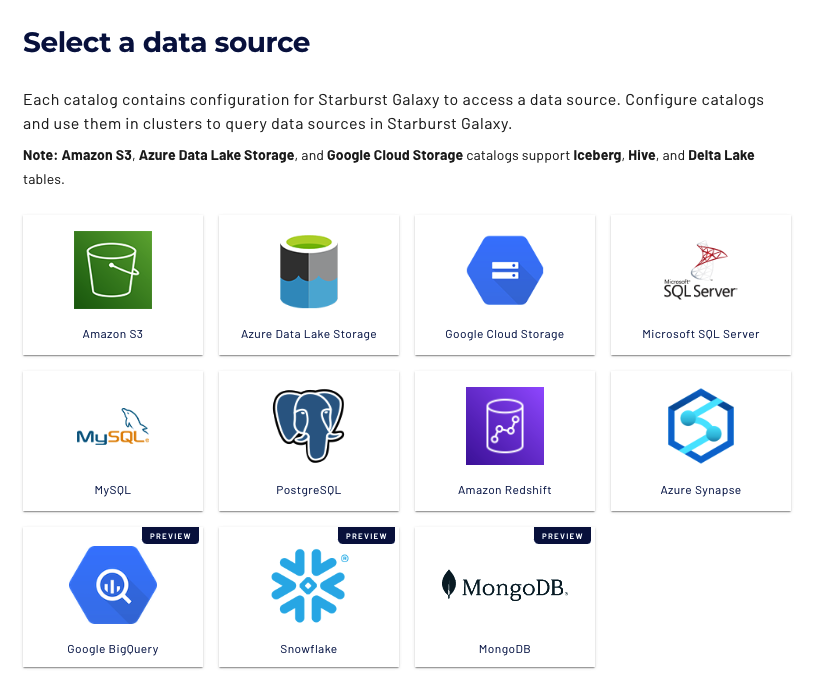
Task: Select the Azure Data Lake Storage icon
Action: (309, 271)
